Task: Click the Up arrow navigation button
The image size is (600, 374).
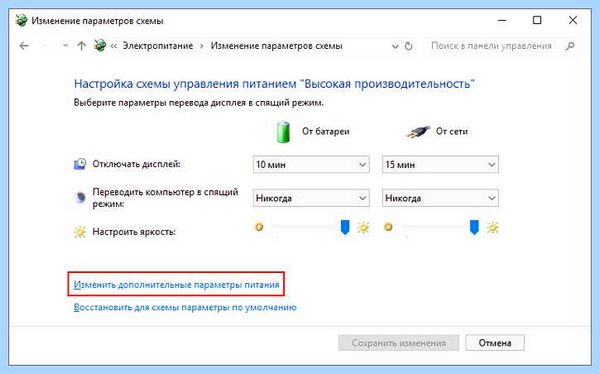Action: [x=81, y=46]
